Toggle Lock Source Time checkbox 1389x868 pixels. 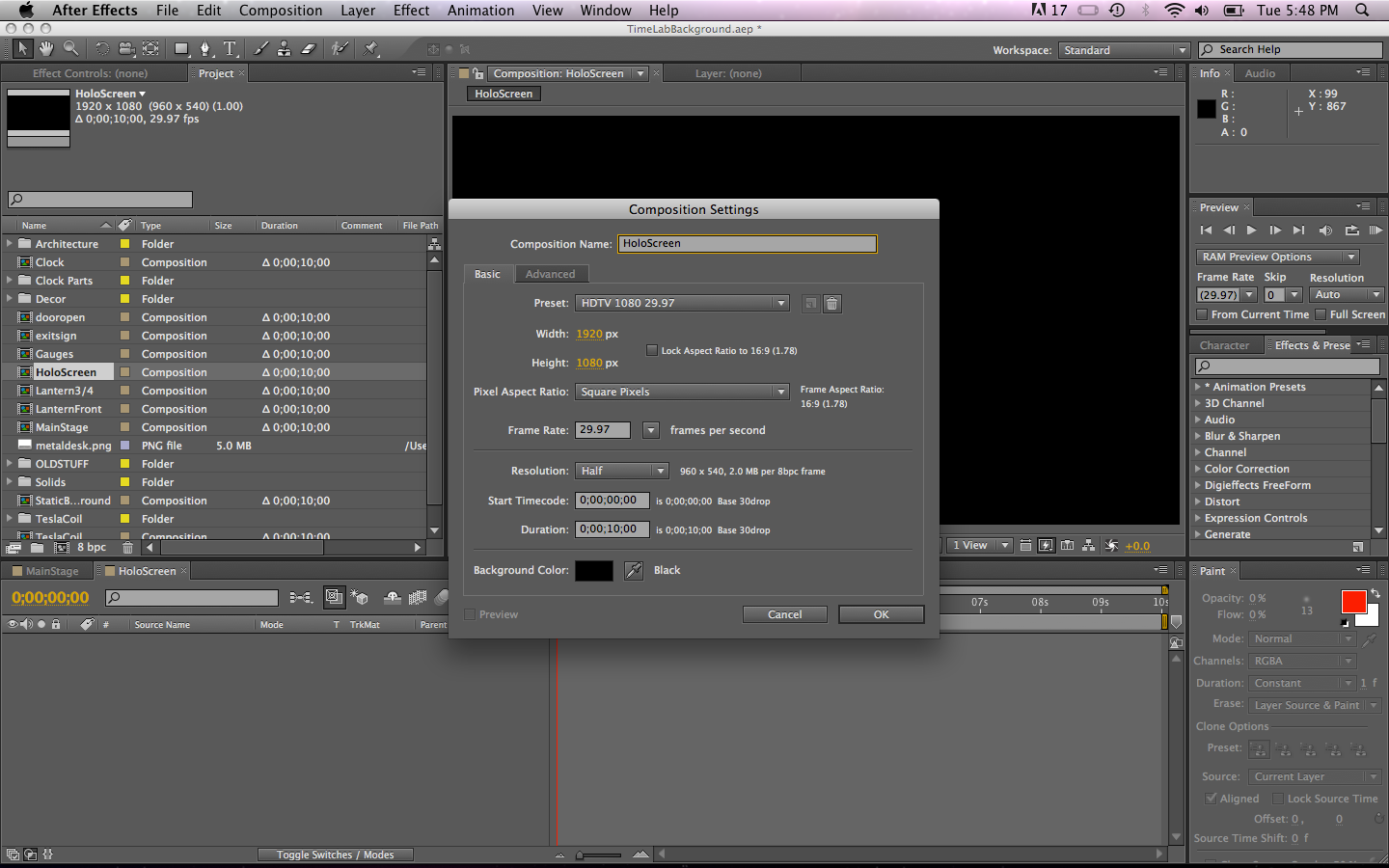(1278, 799)
